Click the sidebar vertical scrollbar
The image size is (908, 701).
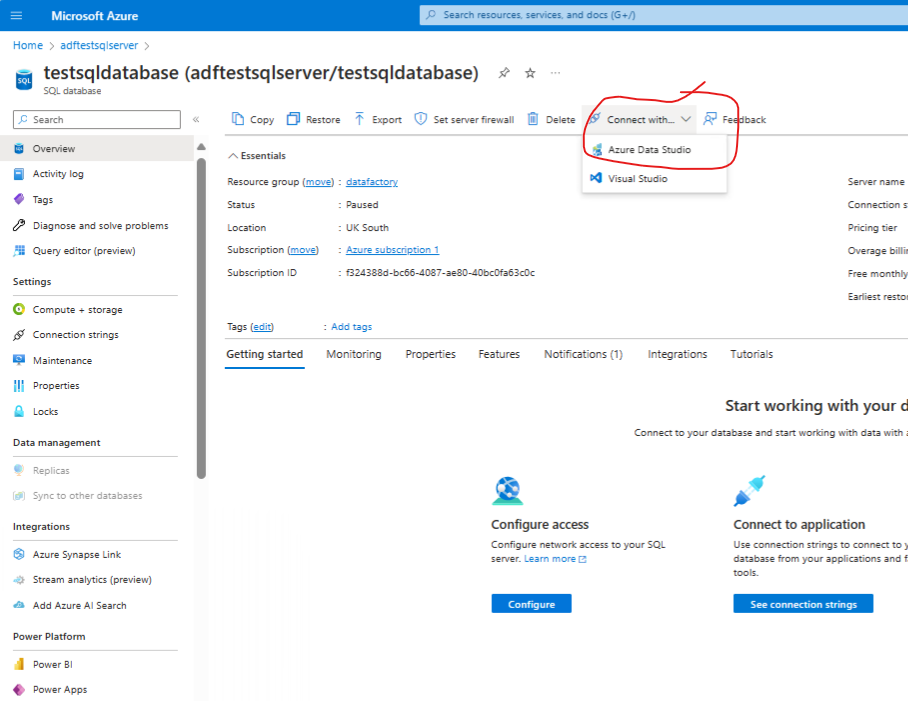pos(201,317)
